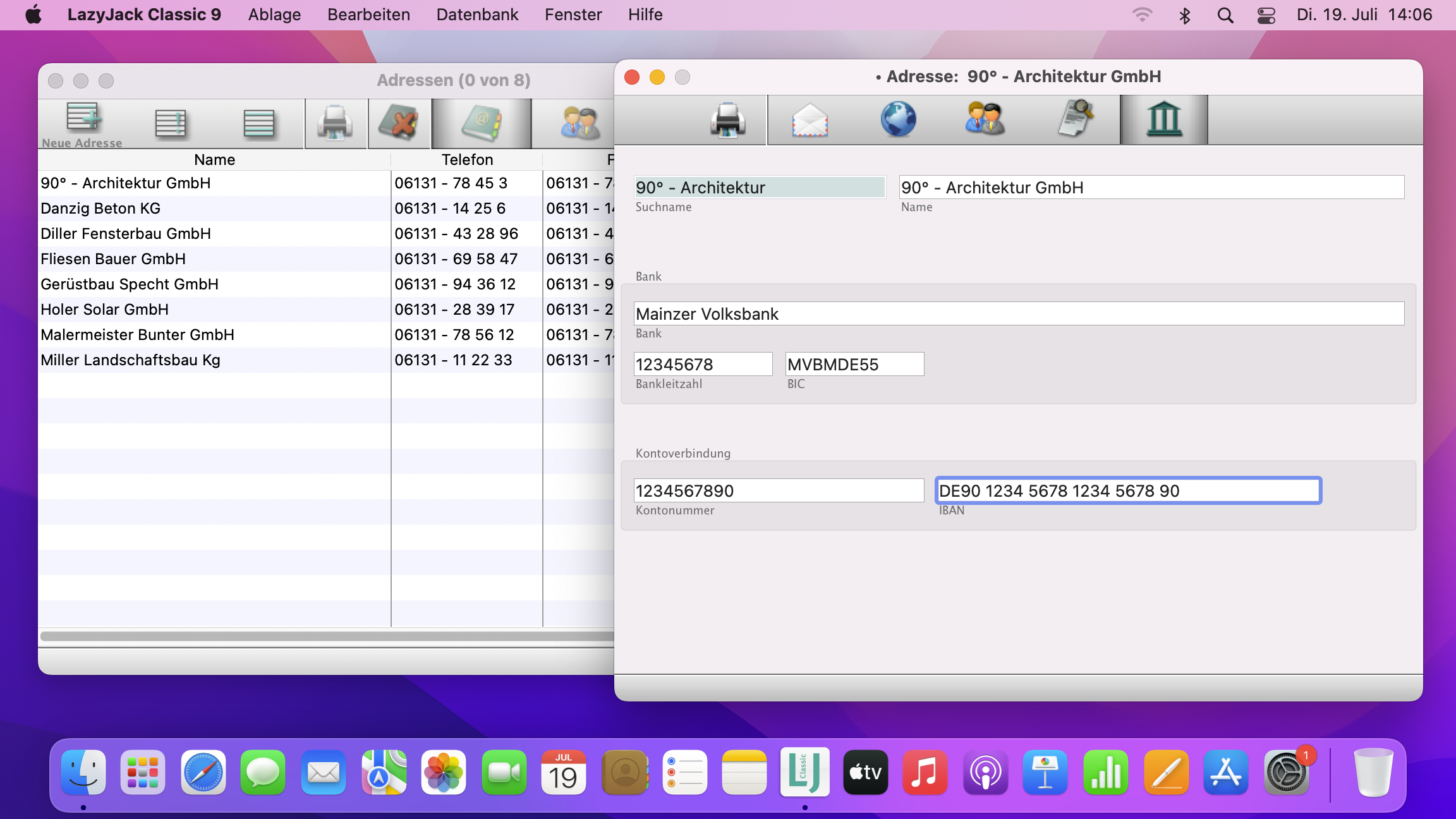The height and width of the screenshot is (819, 1456).
Task: Open the Ablage menu
Action: [274, 15]
